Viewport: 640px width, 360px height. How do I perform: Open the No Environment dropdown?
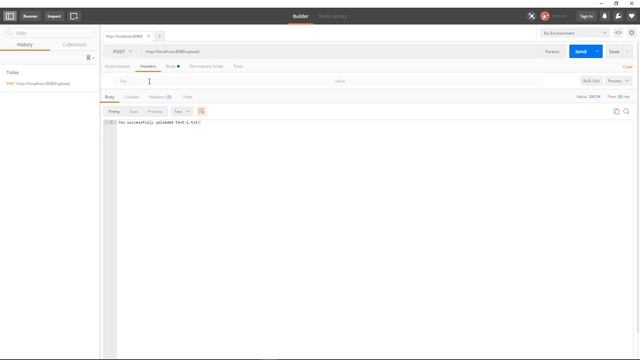575,33
